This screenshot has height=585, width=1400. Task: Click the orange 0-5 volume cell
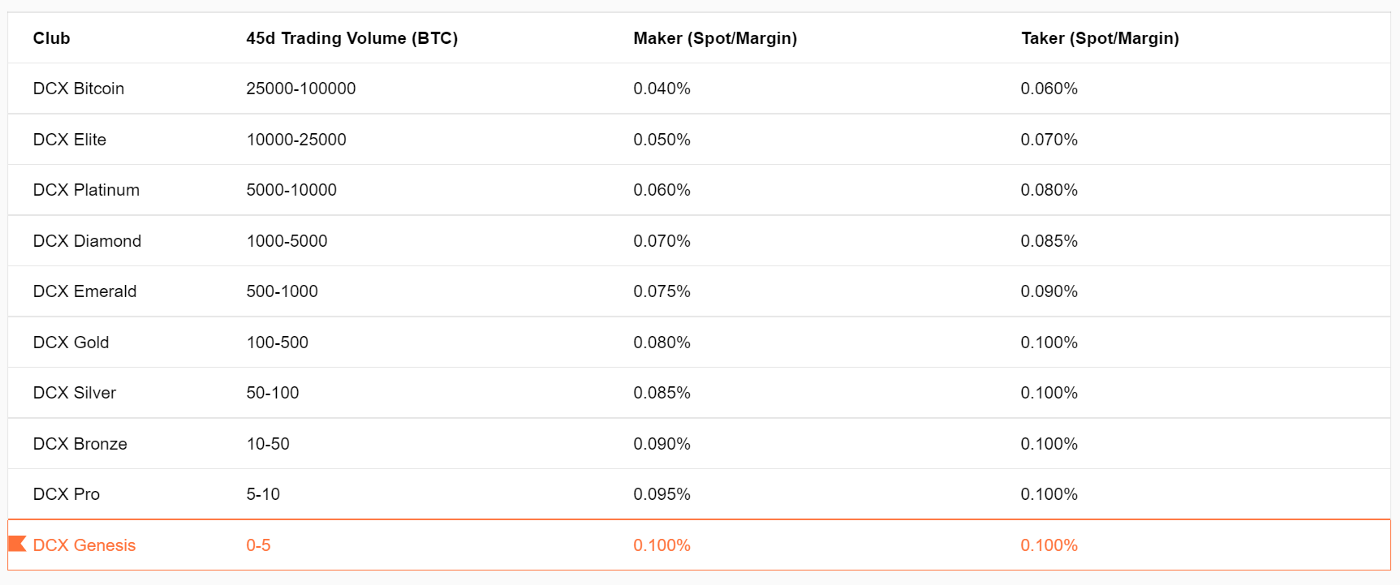[258, 545]
